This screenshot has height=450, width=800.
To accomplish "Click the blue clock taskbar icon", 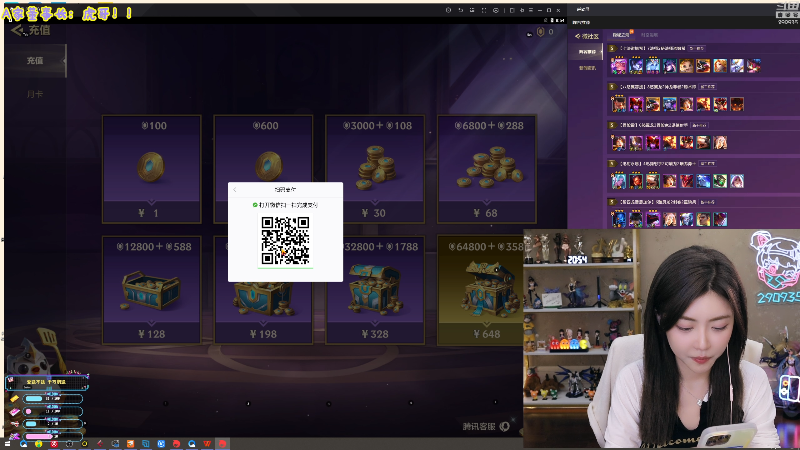I will pyautogui.click(x=161, y=444).
